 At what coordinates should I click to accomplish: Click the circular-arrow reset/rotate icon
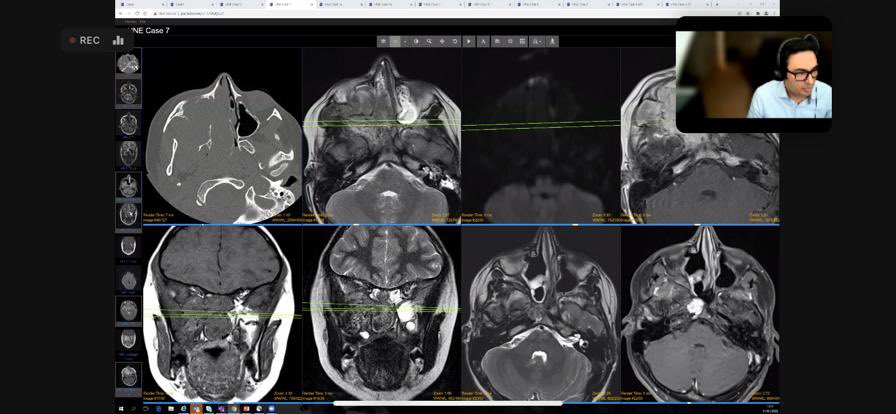(x=455, y=41)
